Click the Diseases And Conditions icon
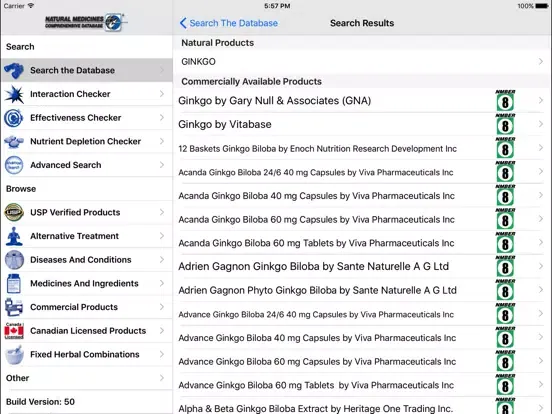 tap(14, 259)
